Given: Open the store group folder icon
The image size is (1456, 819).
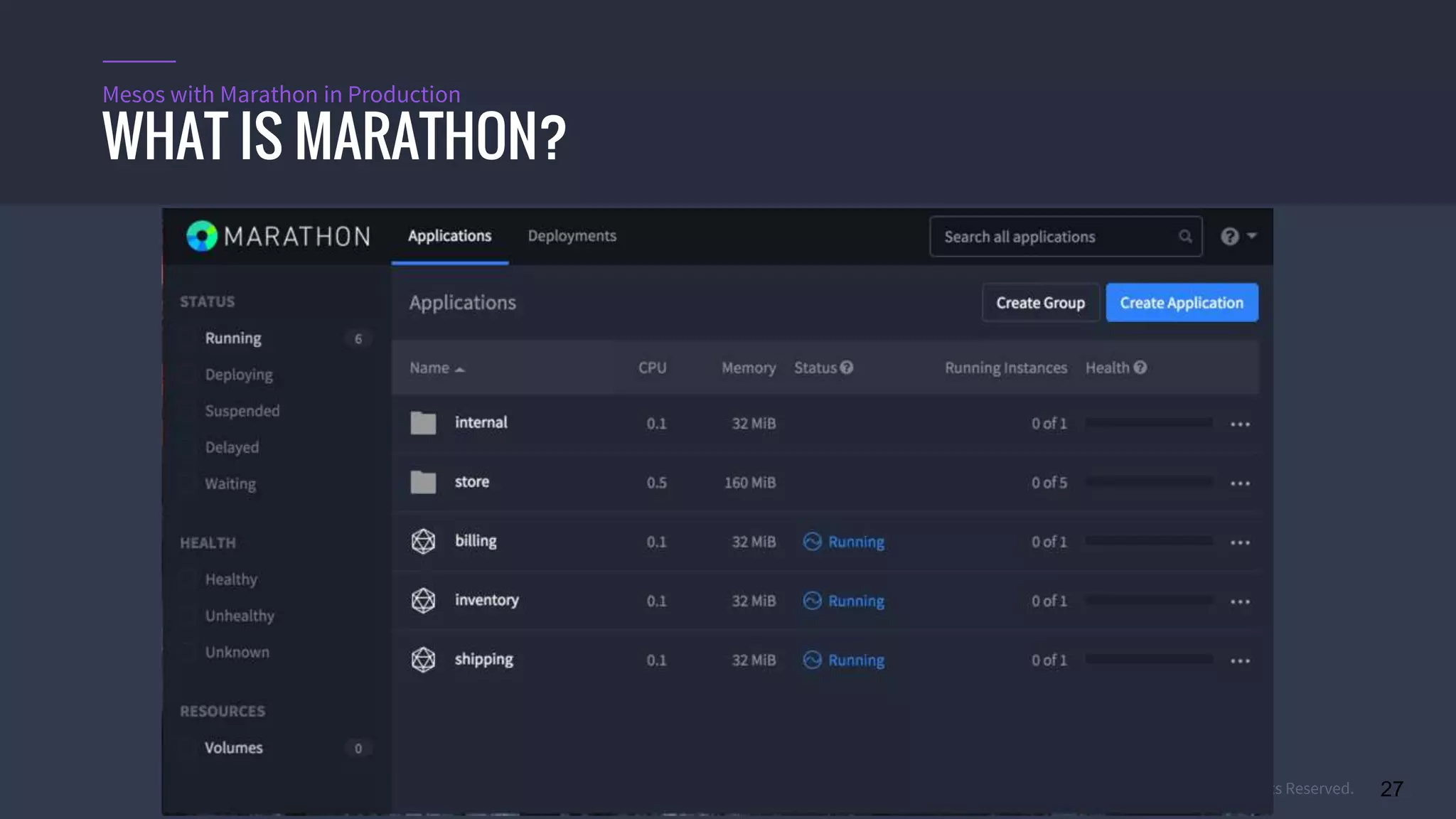Looking at the screenshot, I should (423, 482).
